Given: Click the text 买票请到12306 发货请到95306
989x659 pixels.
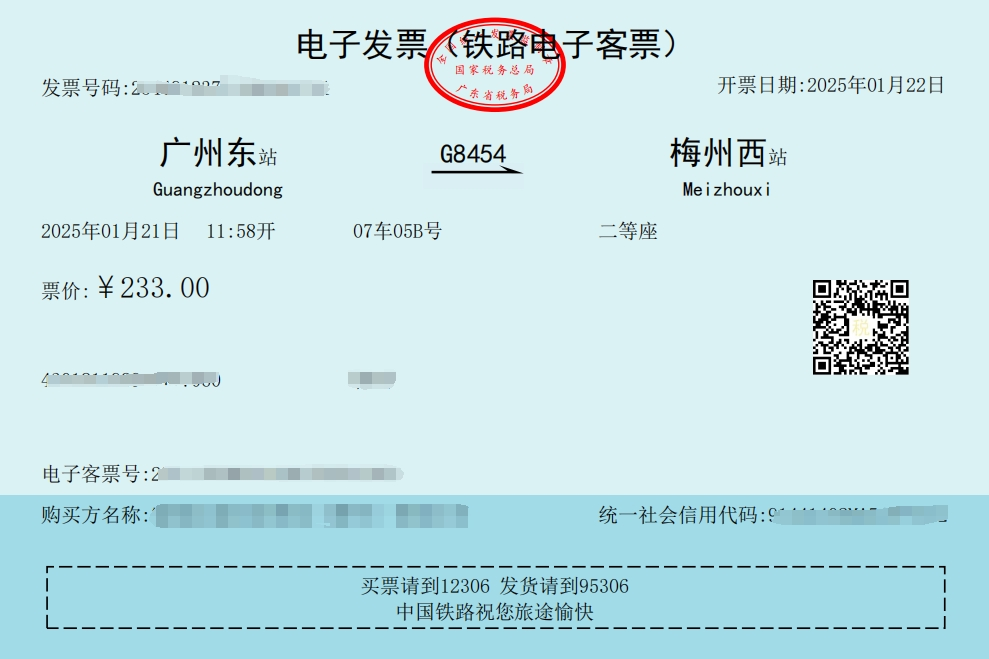Looking at the screenshot, I should [495, 586].
